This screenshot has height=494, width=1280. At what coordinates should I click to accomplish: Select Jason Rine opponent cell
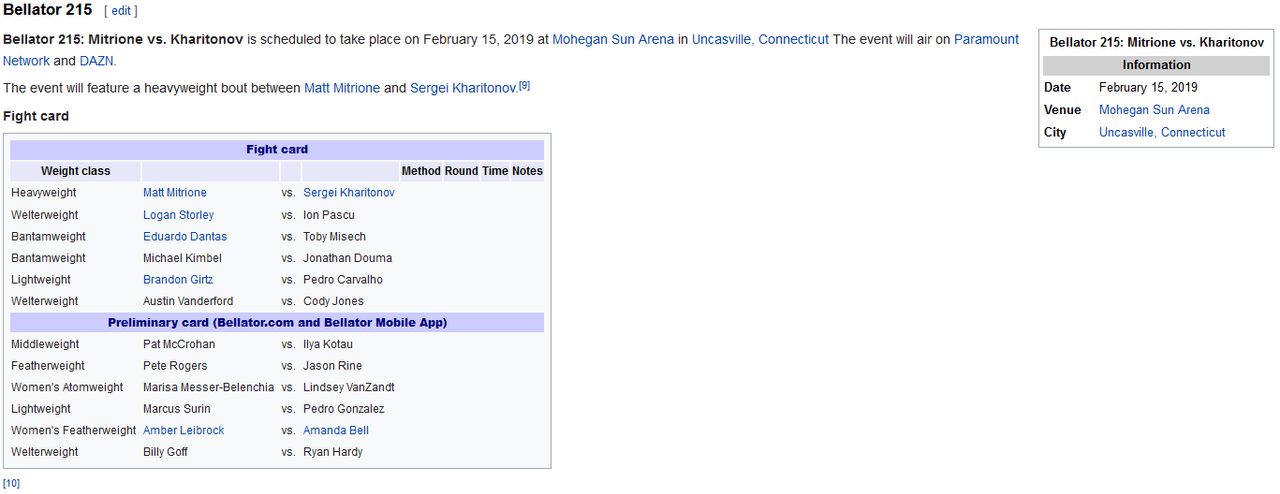[333, 366]
